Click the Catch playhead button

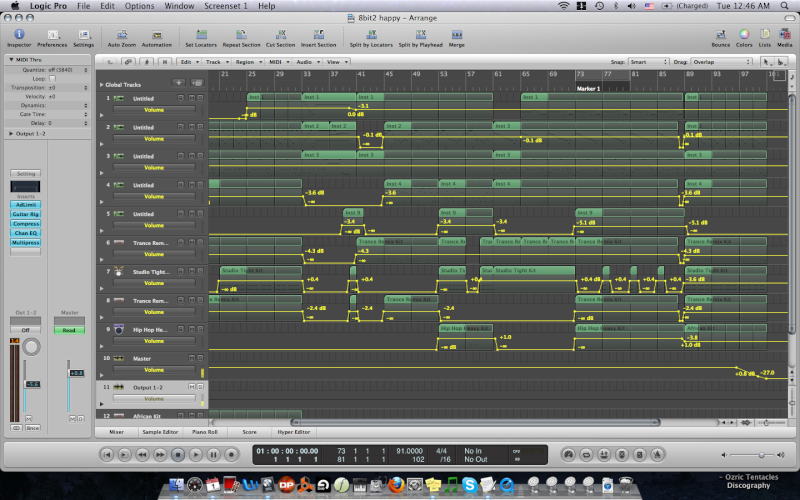click(147, 62)
